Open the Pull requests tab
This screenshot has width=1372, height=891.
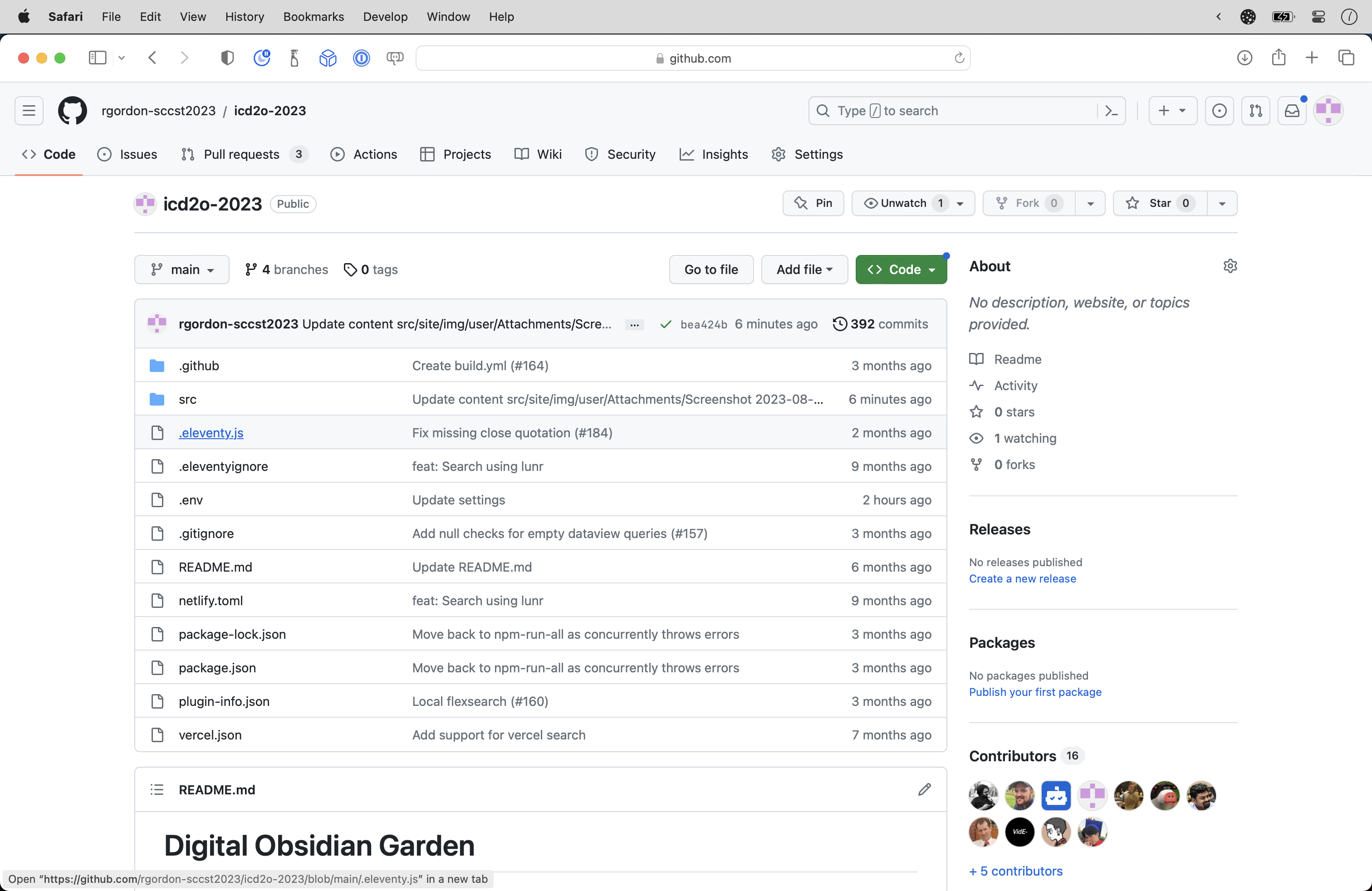[245, 154]
